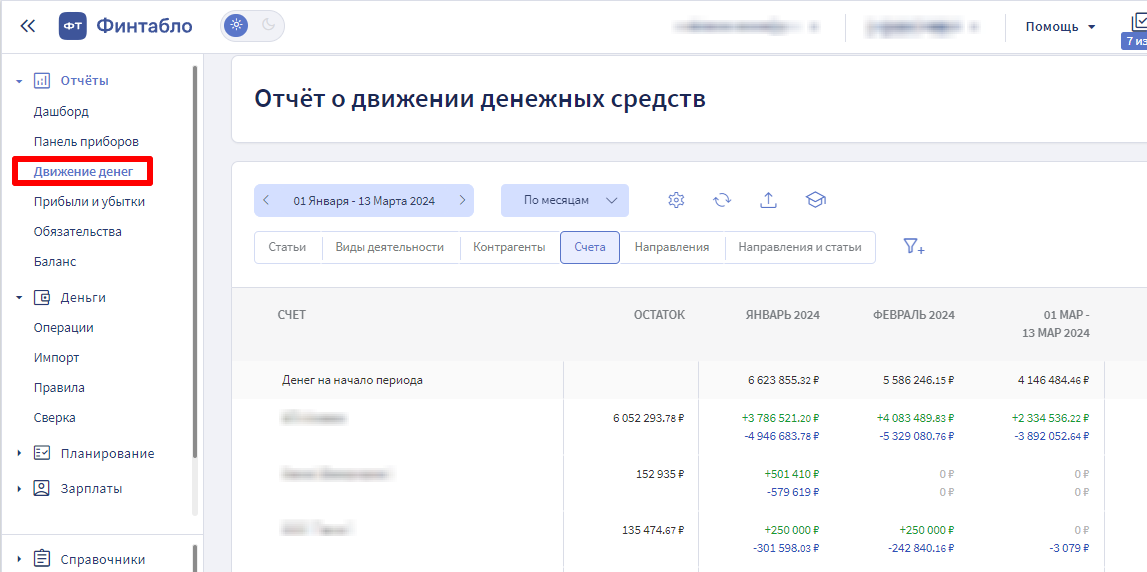Expand the Планирование section arrow
The image size is (1147, 572).
pos(19,454)
